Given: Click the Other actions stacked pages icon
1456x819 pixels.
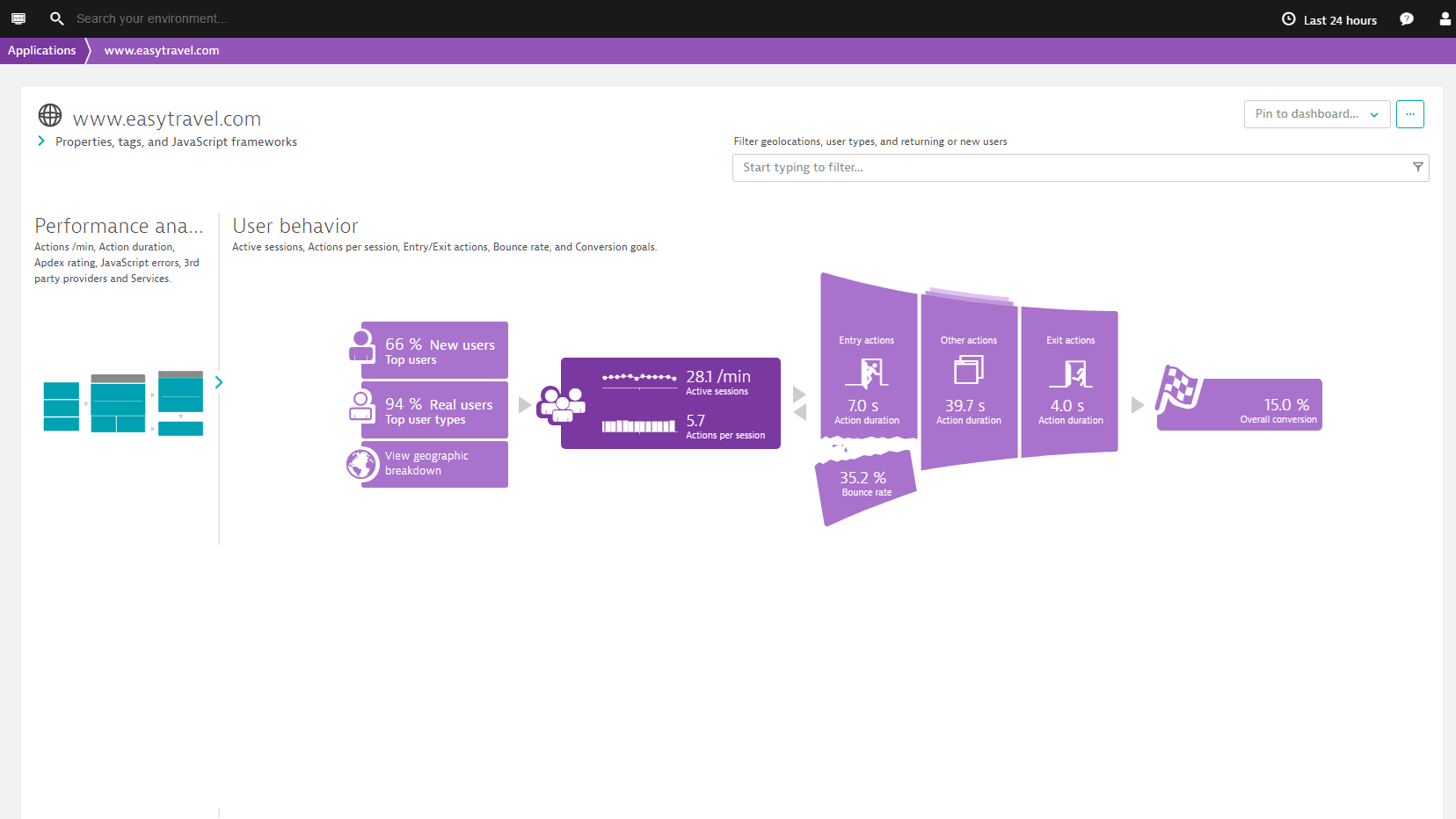Looking at the screenshot, I should [969, 369].
